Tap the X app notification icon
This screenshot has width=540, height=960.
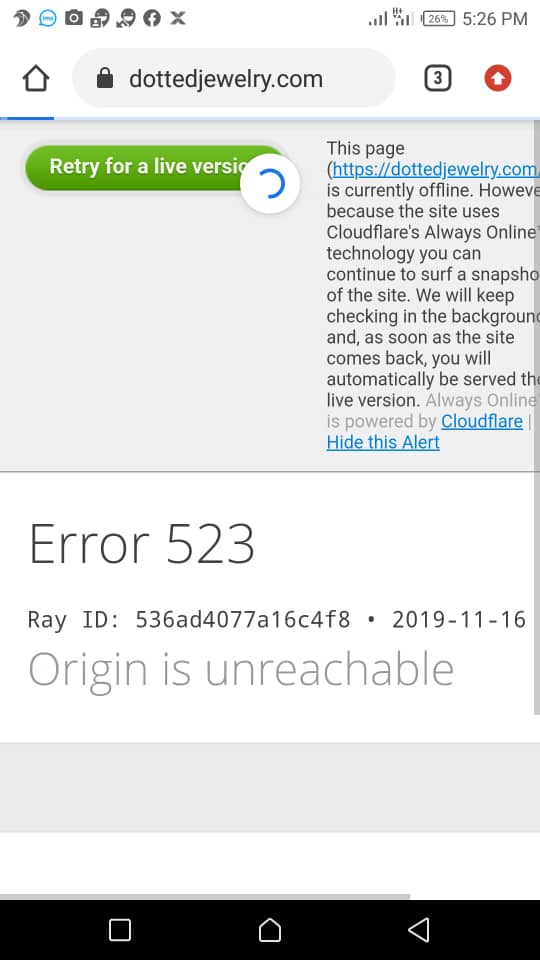[x=178, y=18]
